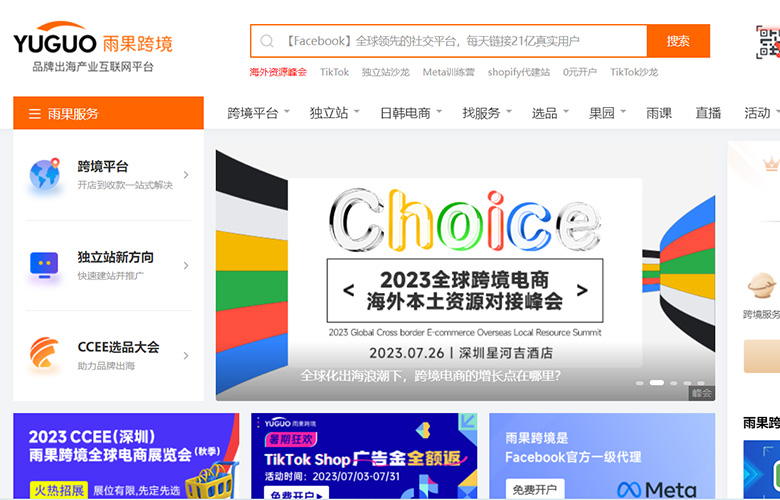This screenshot has width=780, height=500.
Task: Click the globe icon for 跨境平台
Action: tap(45, 174)
